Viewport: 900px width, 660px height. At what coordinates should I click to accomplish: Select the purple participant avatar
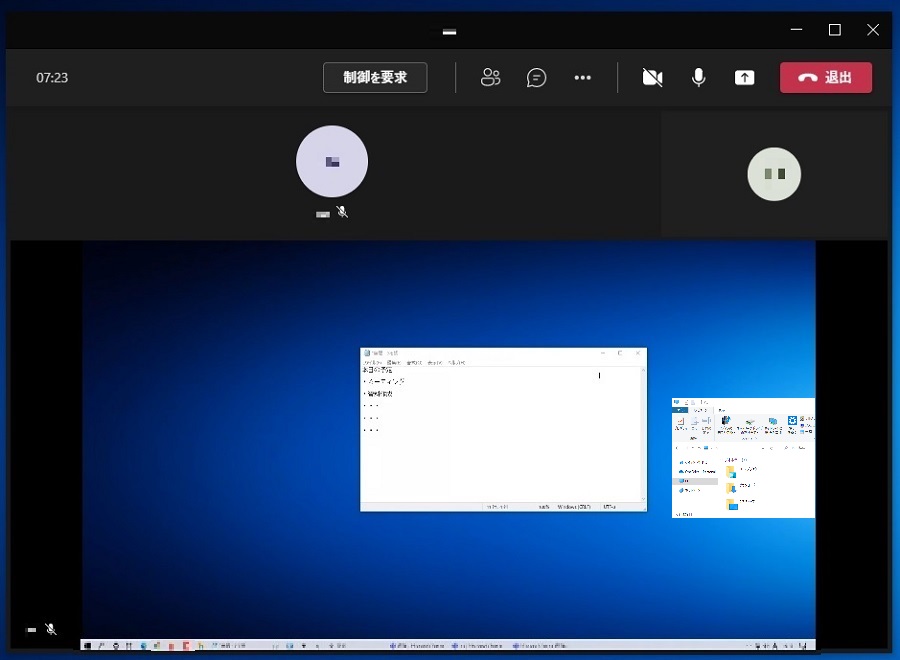(x=332, y=161)
